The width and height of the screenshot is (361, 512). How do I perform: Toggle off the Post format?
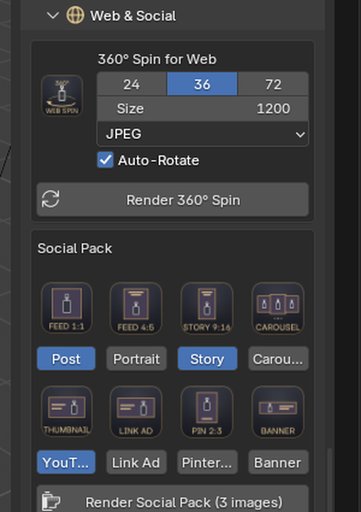pyautogui.click(x=66, y=359)
